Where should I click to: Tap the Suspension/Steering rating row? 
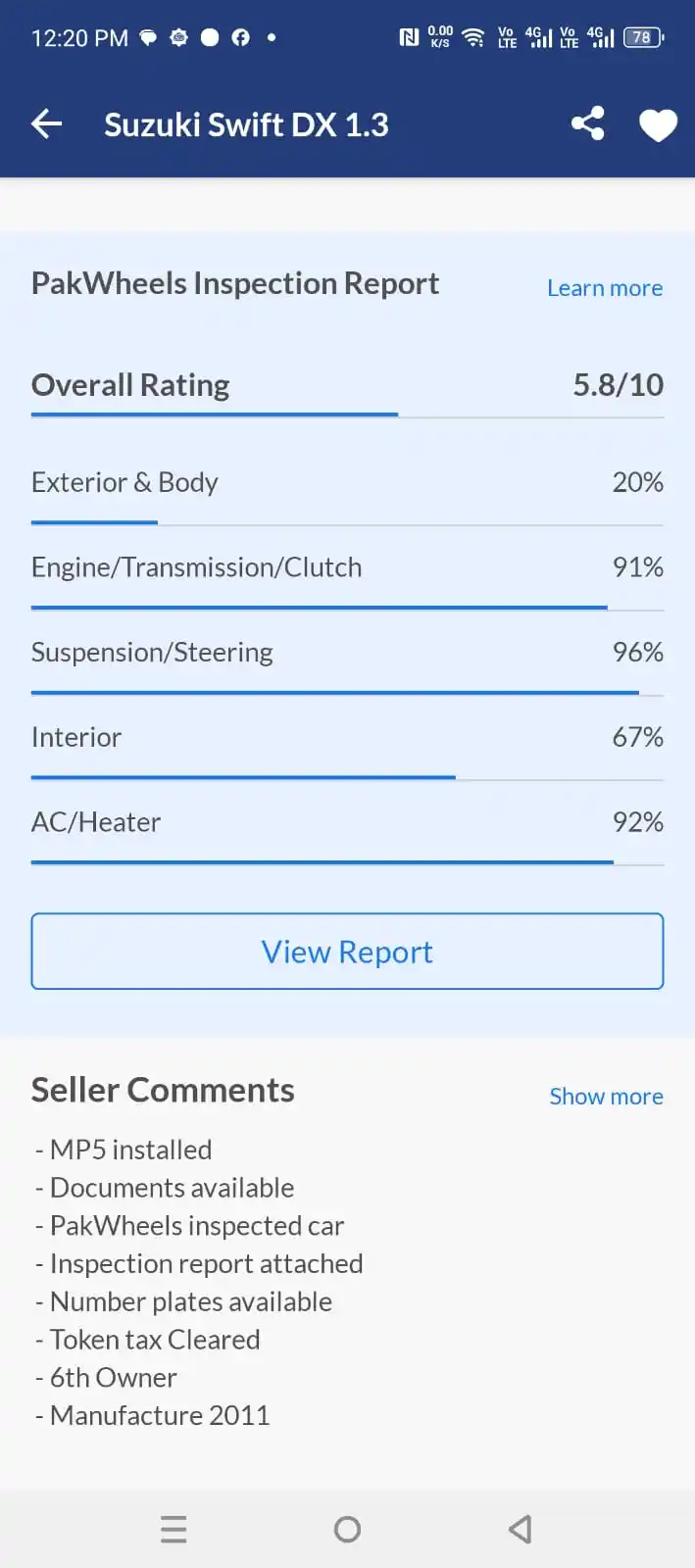click(347, 653)
